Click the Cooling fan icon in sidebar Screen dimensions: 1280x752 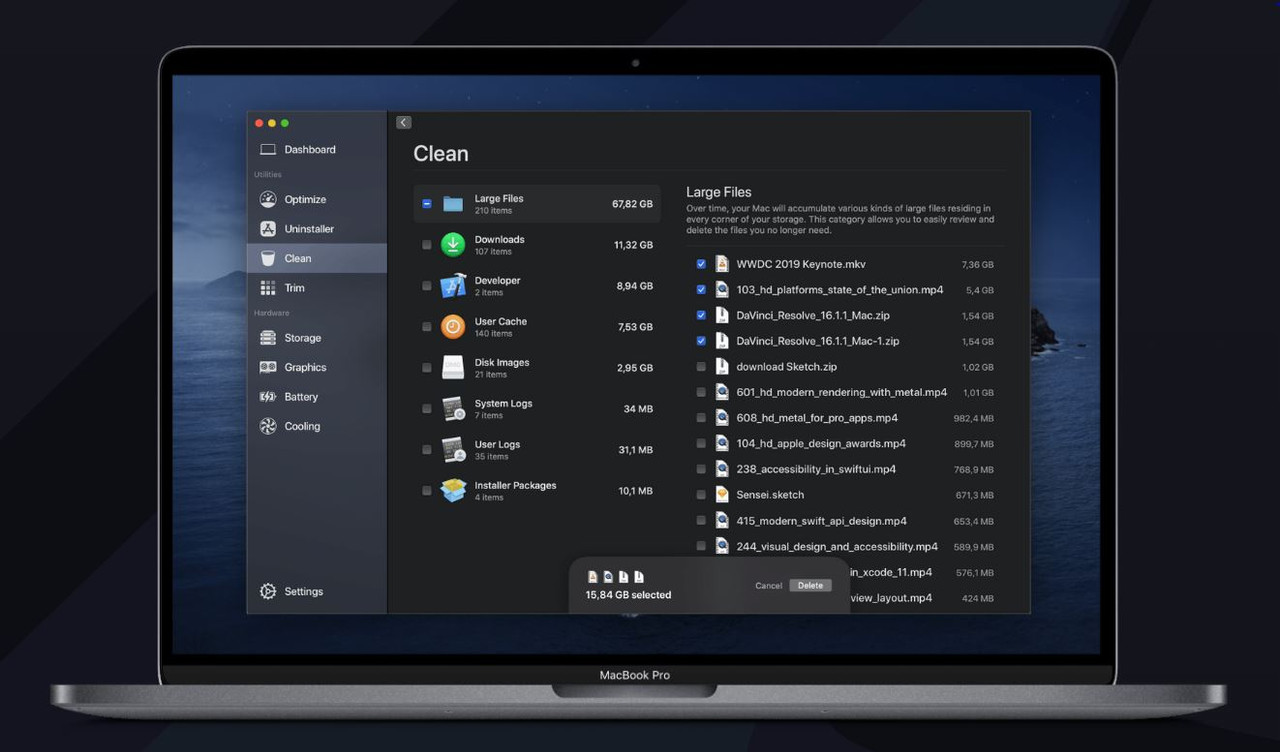(x=268, y=426)
